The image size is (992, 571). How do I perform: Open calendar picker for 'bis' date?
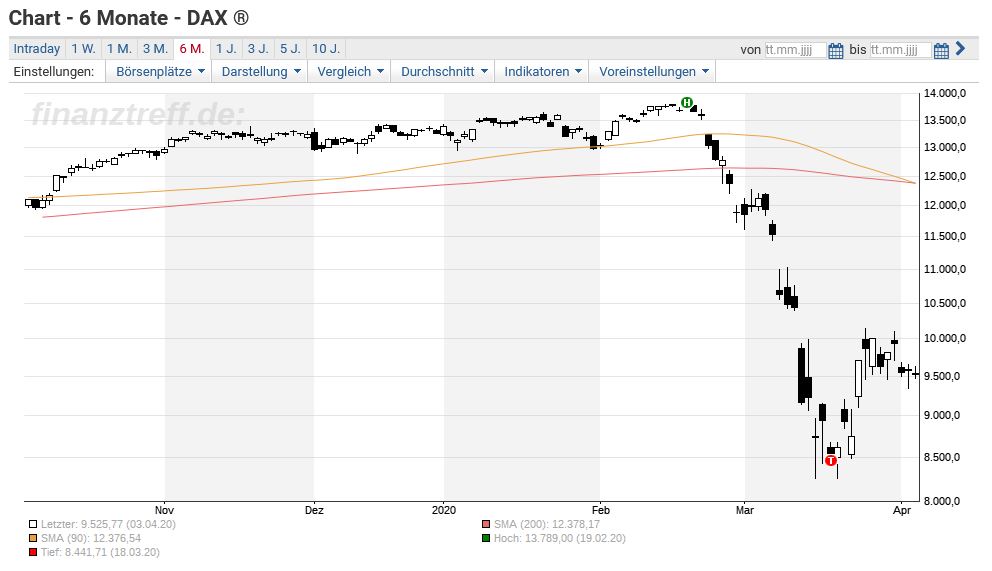tap(941, 51)
